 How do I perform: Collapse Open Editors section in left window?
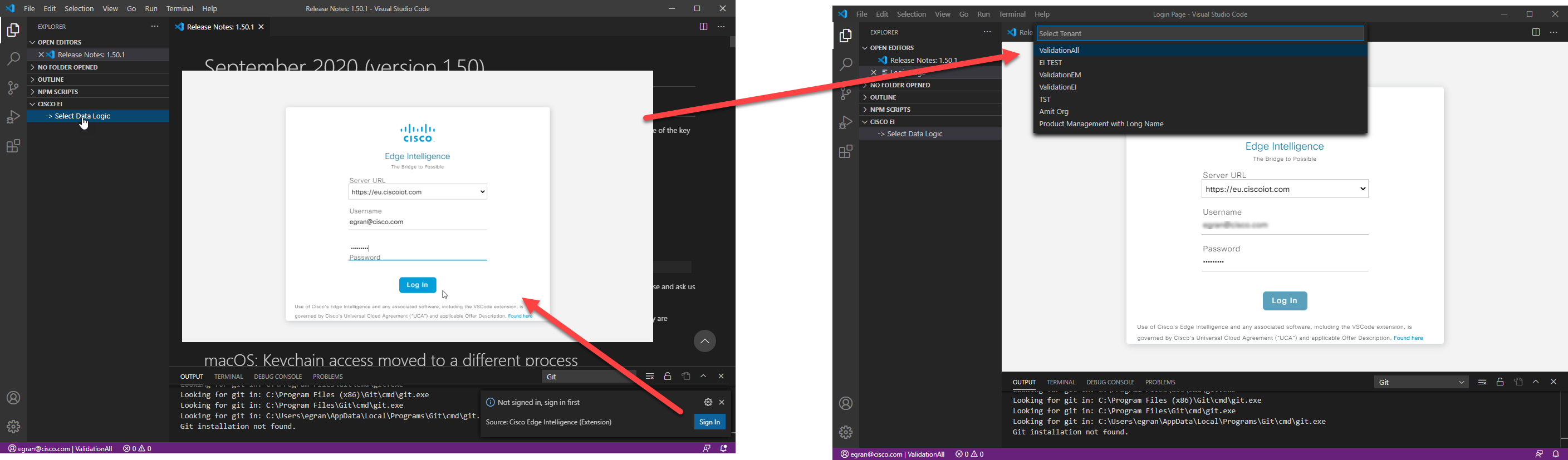(97, 42)
